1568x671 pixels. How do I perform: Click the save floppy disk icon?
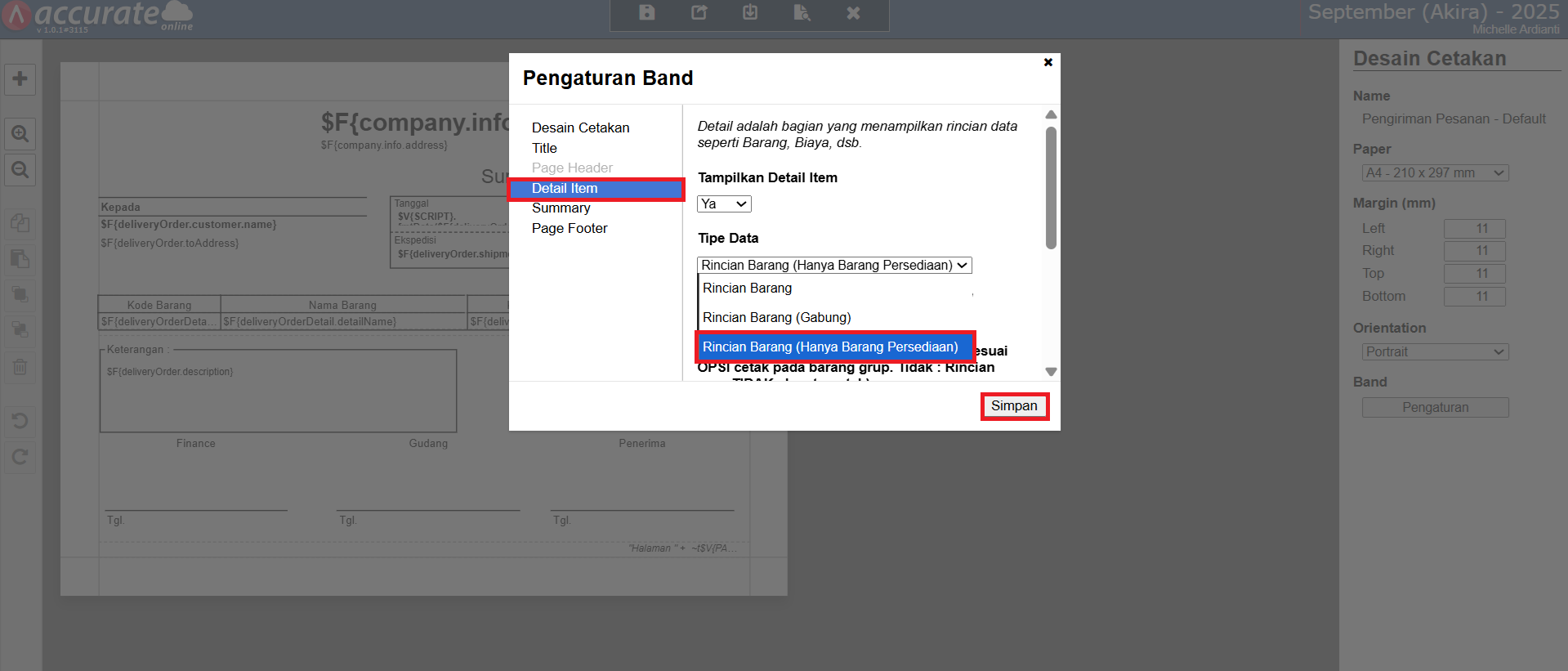click(x=647, y=12)
